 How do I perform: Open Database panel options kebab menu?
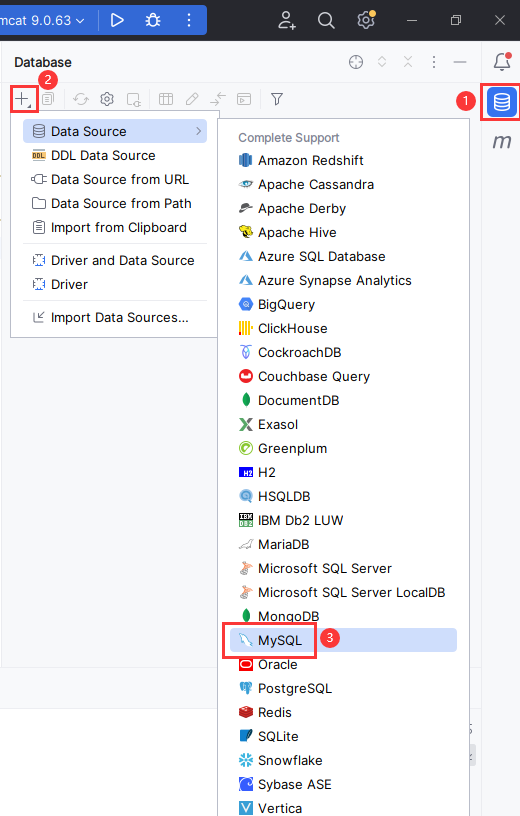click(434, 62)
